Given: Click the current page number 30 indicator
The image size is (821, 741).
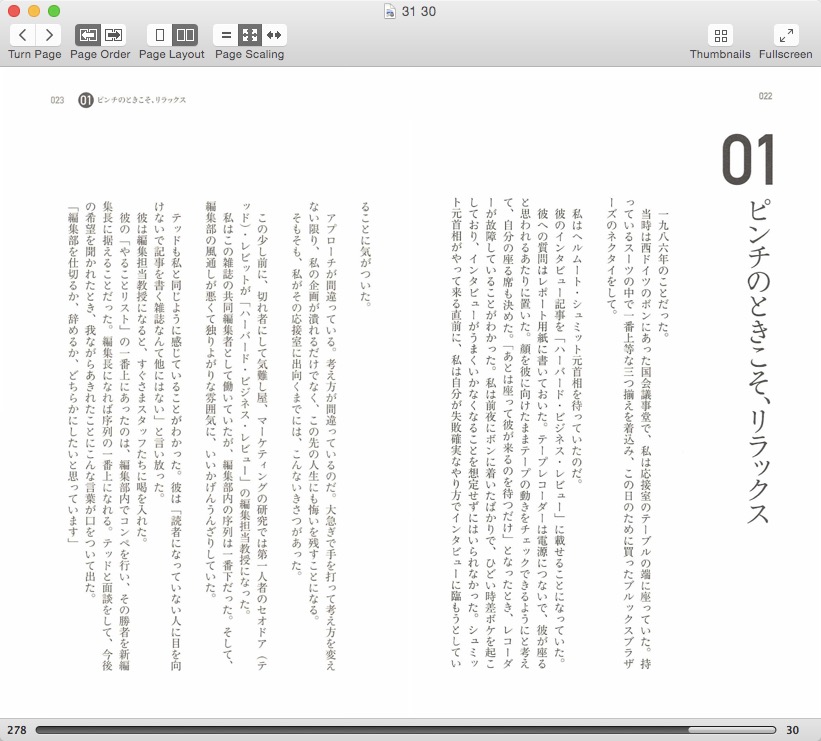Looking at the screenshot, I should click(793, 730).
